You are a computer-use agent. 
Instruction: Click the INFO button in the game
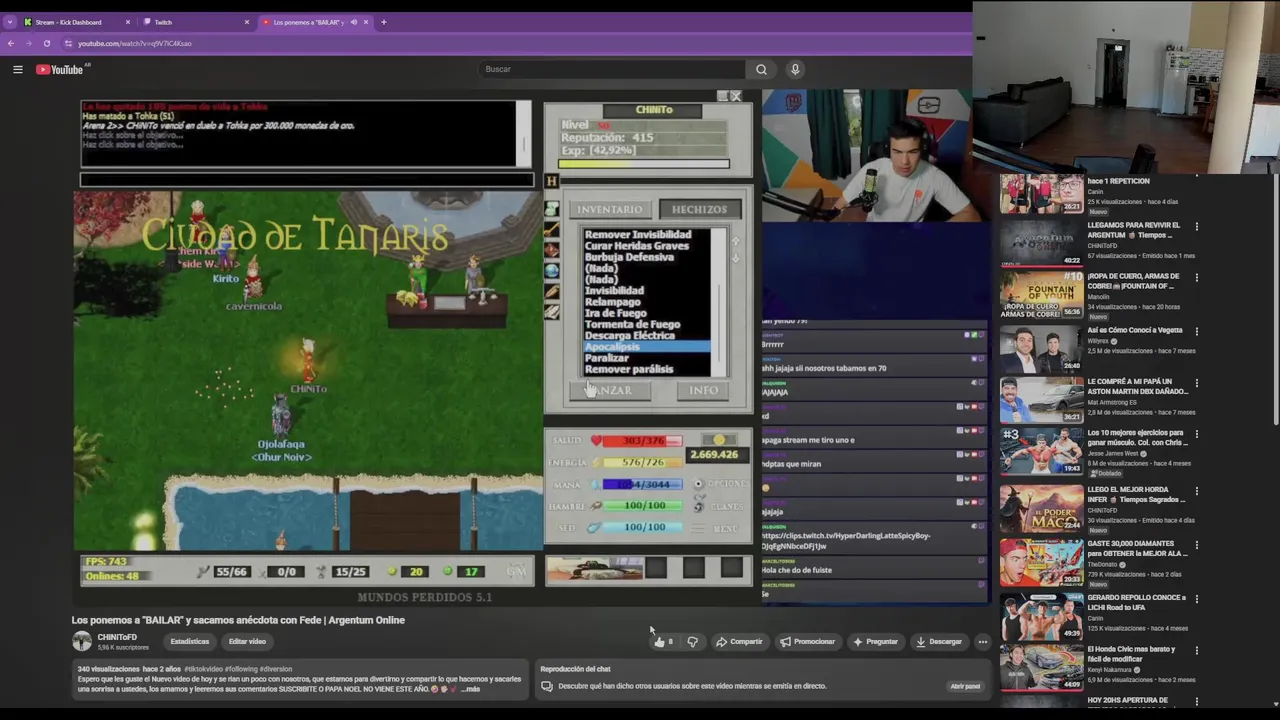pos(703,390)
